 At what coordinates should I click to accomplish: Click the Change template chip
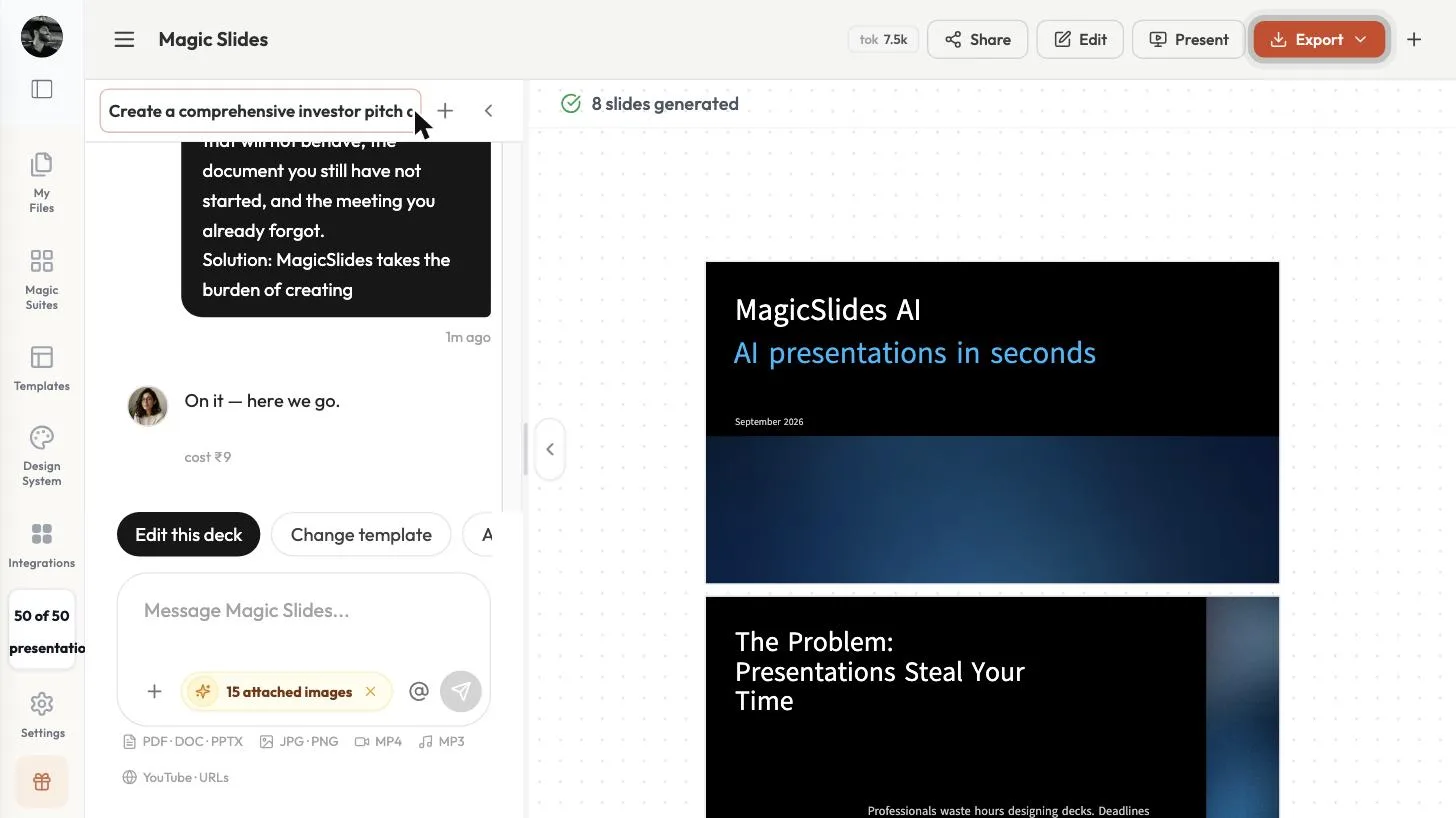click(x=361, y=534)
